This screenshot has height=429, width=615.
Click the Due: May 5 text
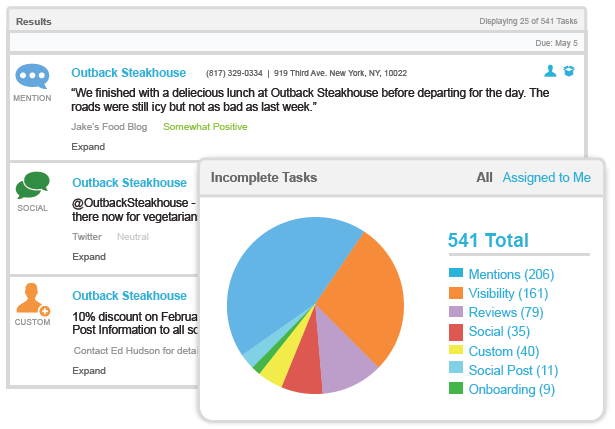click(x=557, y=43)
